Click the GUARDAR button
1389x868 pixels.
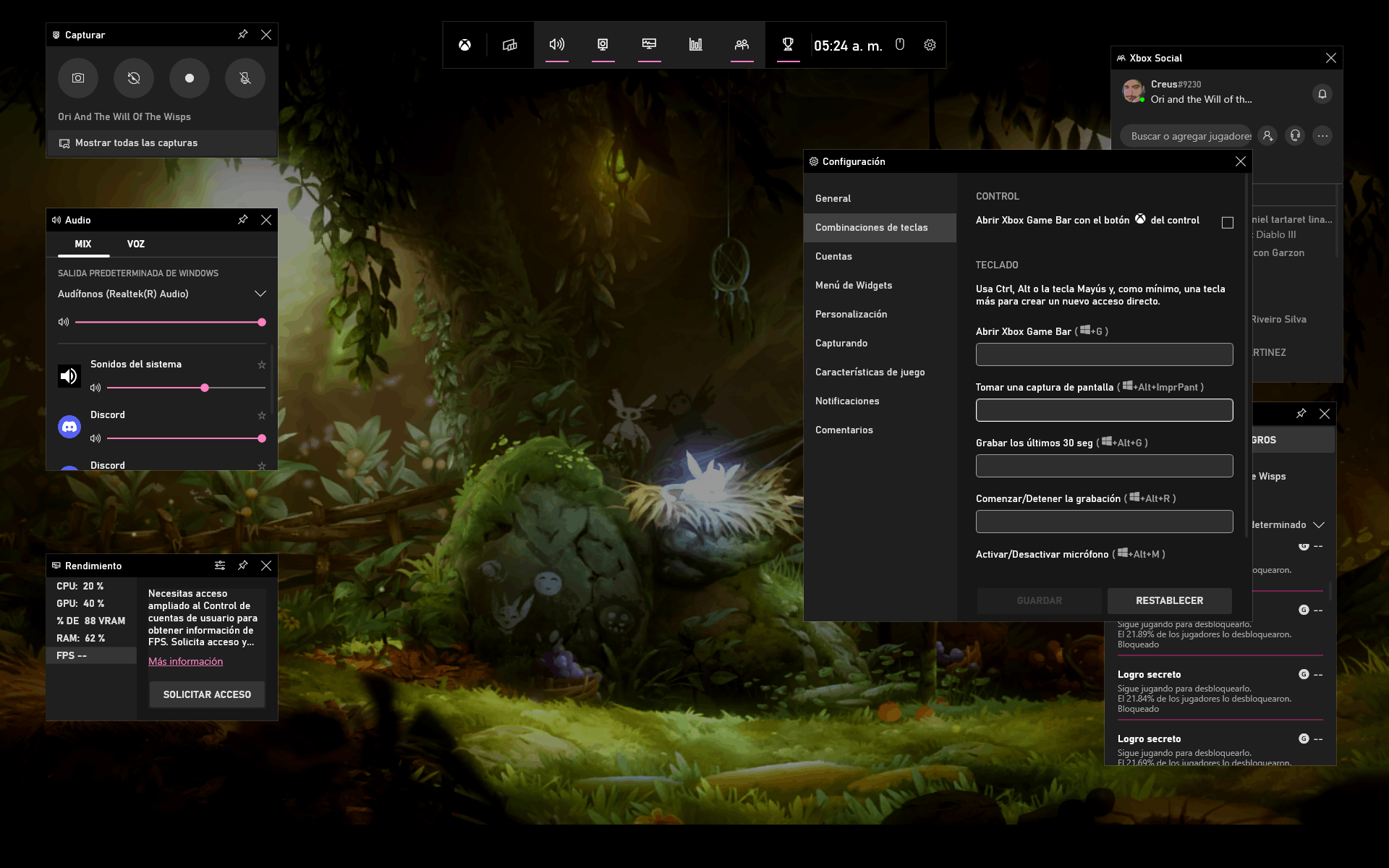[x=1039, y=601]
